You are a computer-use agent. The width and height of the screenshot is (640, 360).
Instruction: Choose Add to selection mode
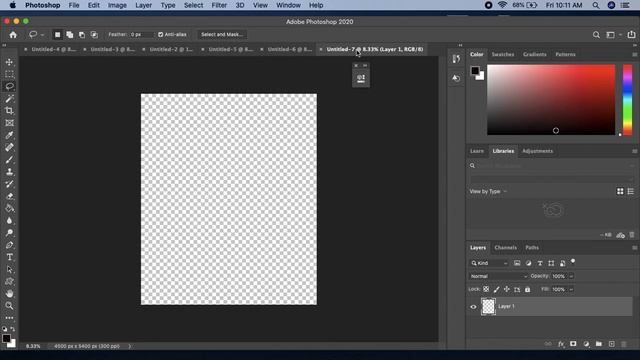pyautogui.click(x=70, y=35)
